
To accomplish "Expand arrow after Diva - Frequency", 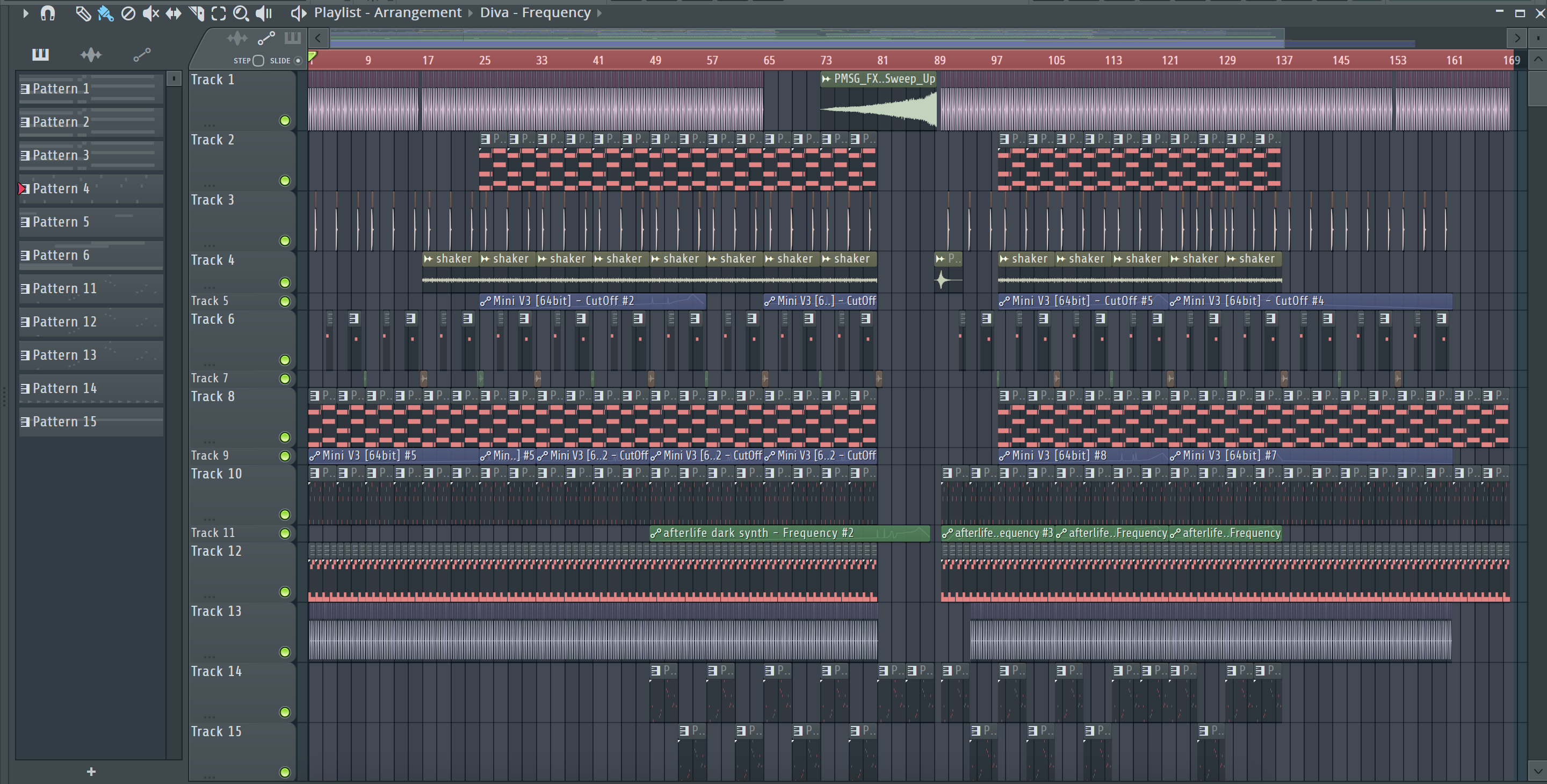I will pyautogui.click(x=599, y=12).
